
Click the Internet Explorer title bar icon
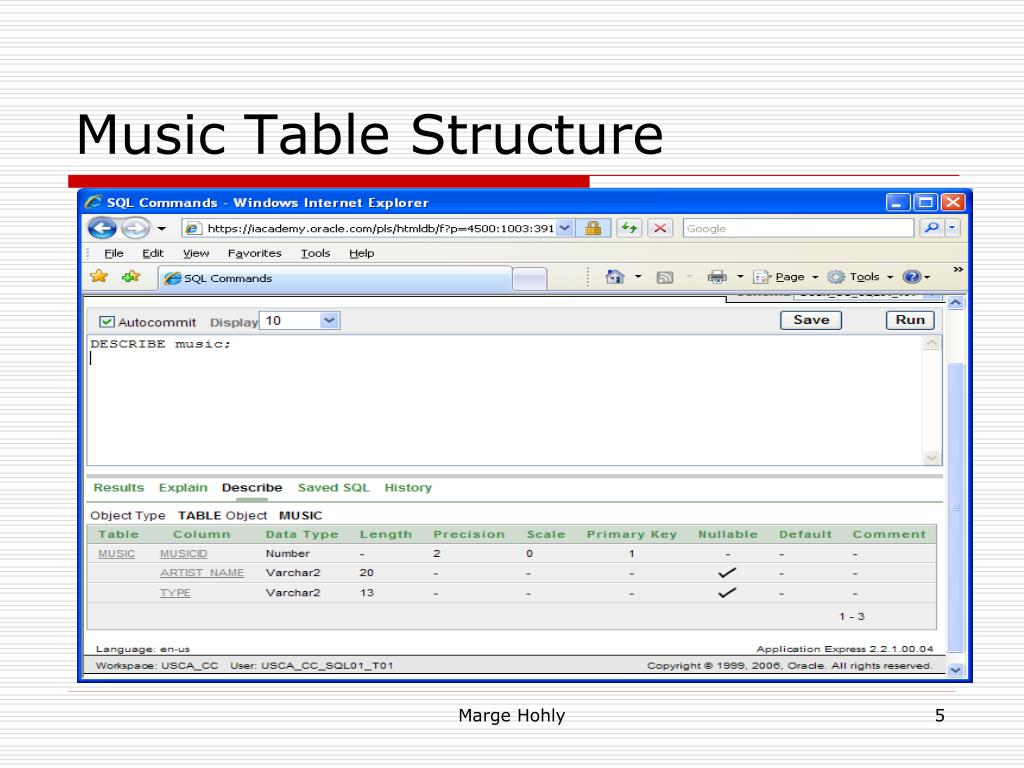click(x=93, y=202)
